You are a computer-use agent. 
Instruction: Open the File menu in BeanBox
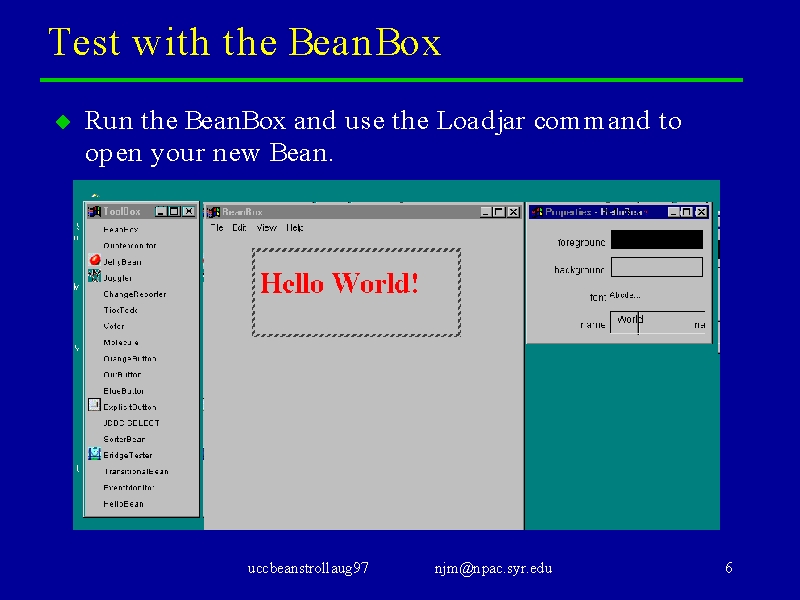[217, 228]
